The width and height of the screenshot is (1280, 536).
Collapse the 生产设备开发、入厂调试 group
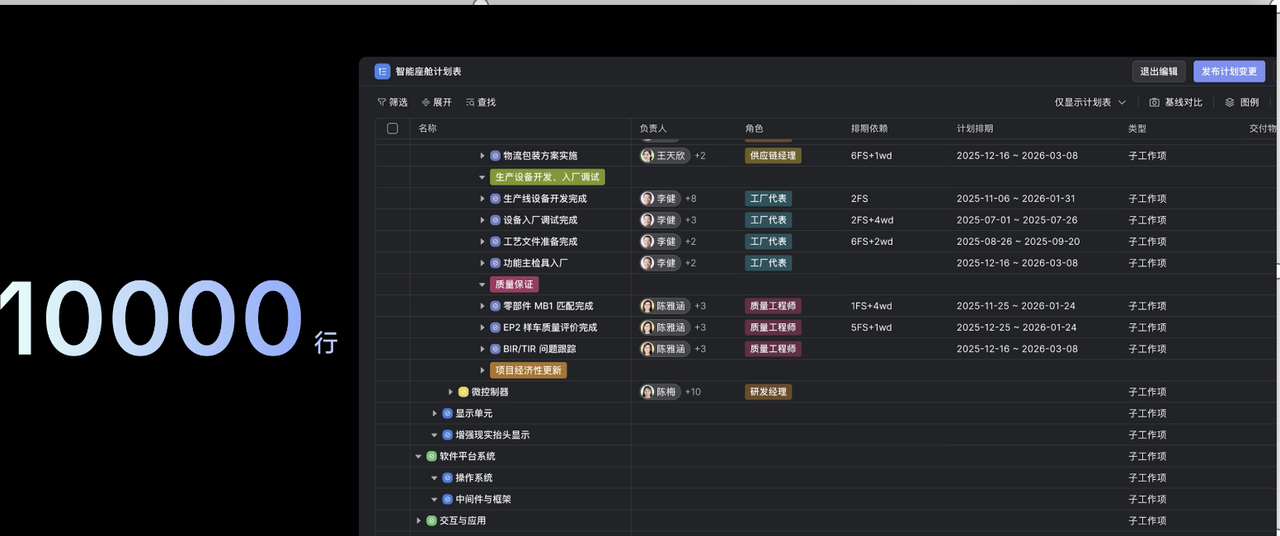tap(482, 177)
